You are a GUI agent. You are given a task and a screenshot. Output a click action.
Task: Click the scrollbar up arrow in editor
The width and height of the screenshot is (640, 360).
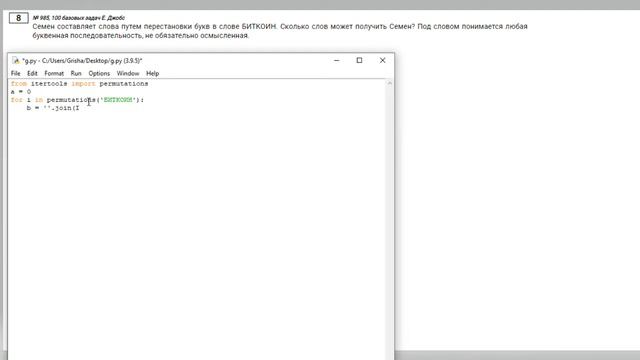(x=390, y=83)
